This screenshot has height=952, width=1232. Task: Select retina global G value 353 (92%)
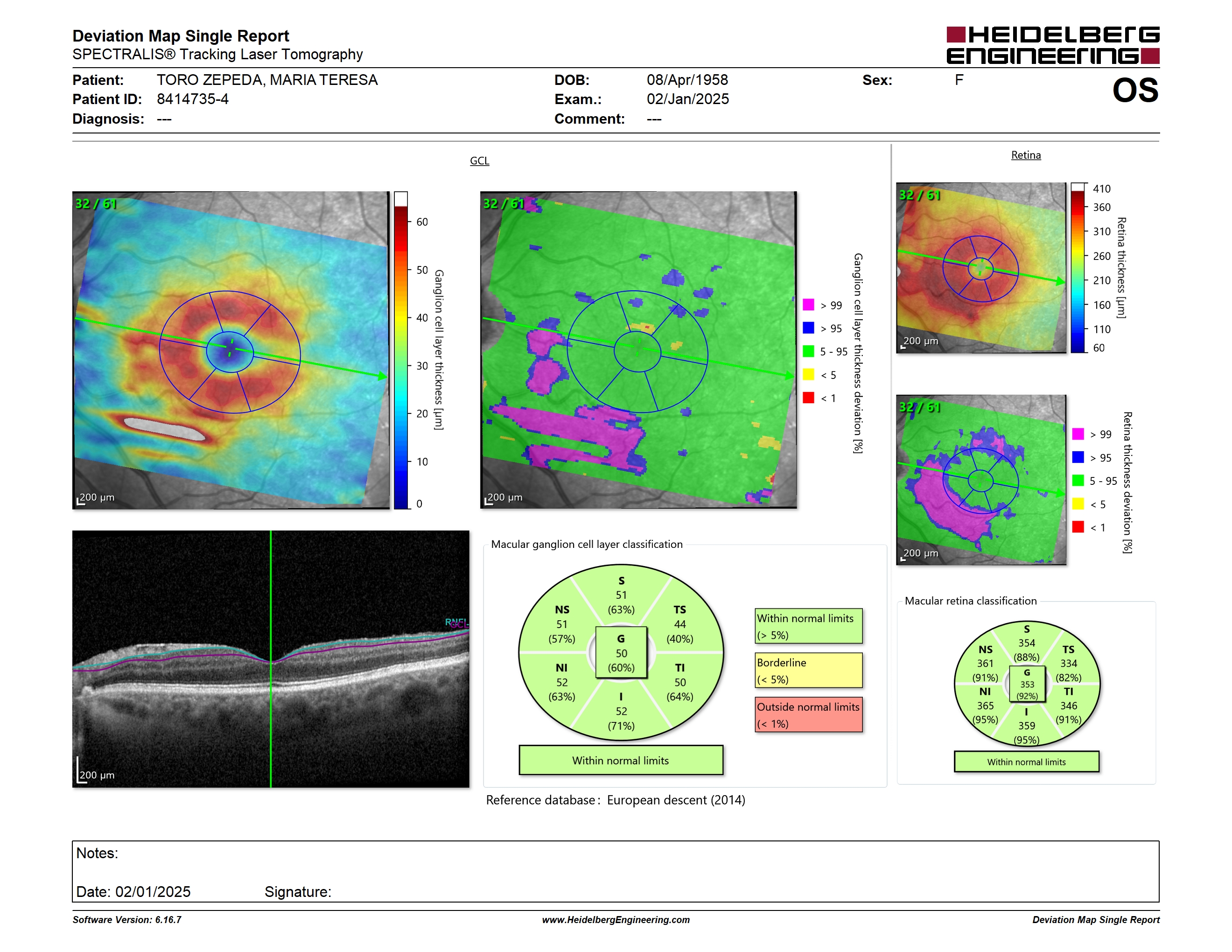pyautogui.click(x=1027, y=684)
